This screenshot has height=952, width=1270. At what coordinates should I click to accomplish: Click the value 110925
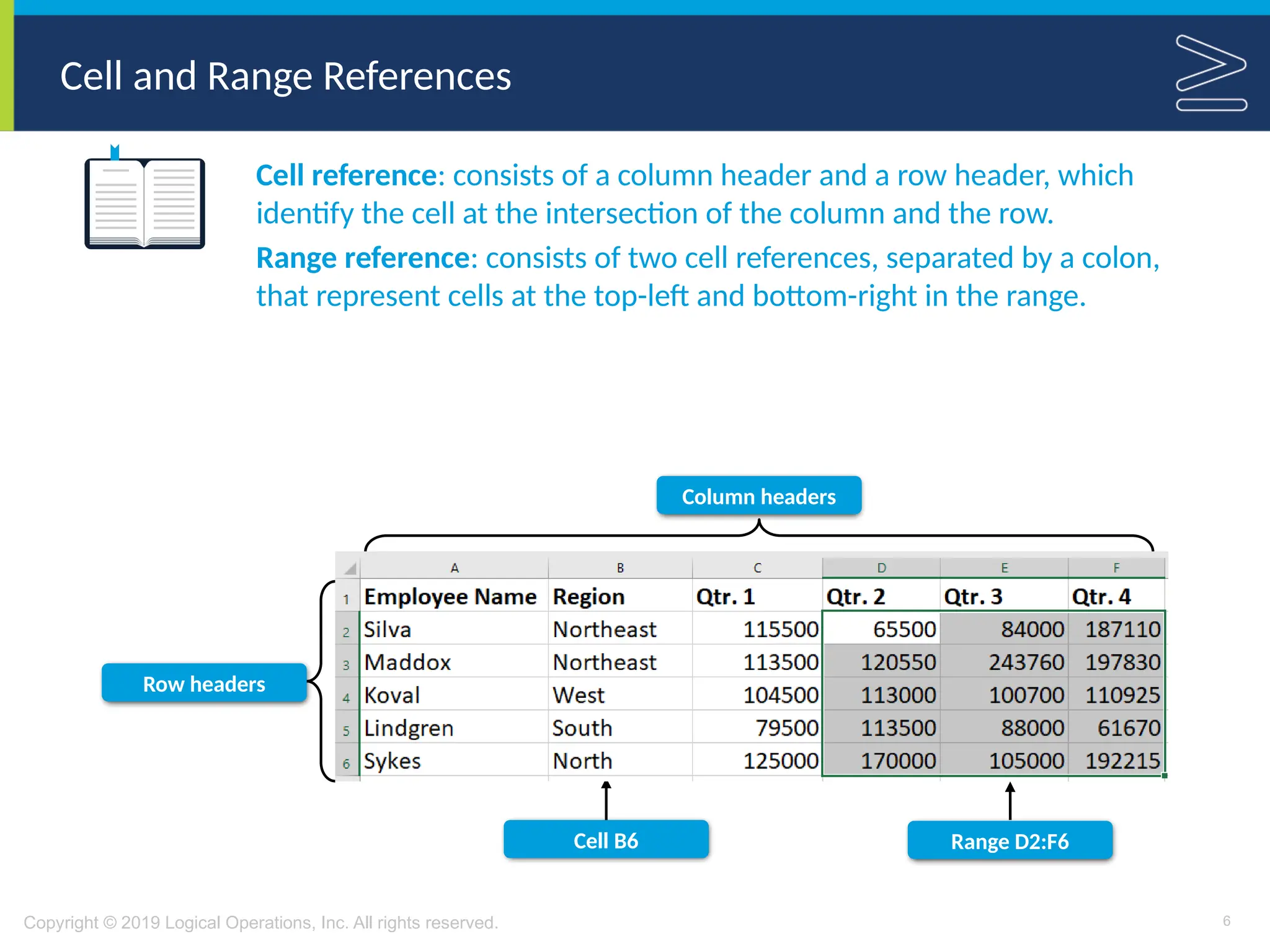(1116, 694)
